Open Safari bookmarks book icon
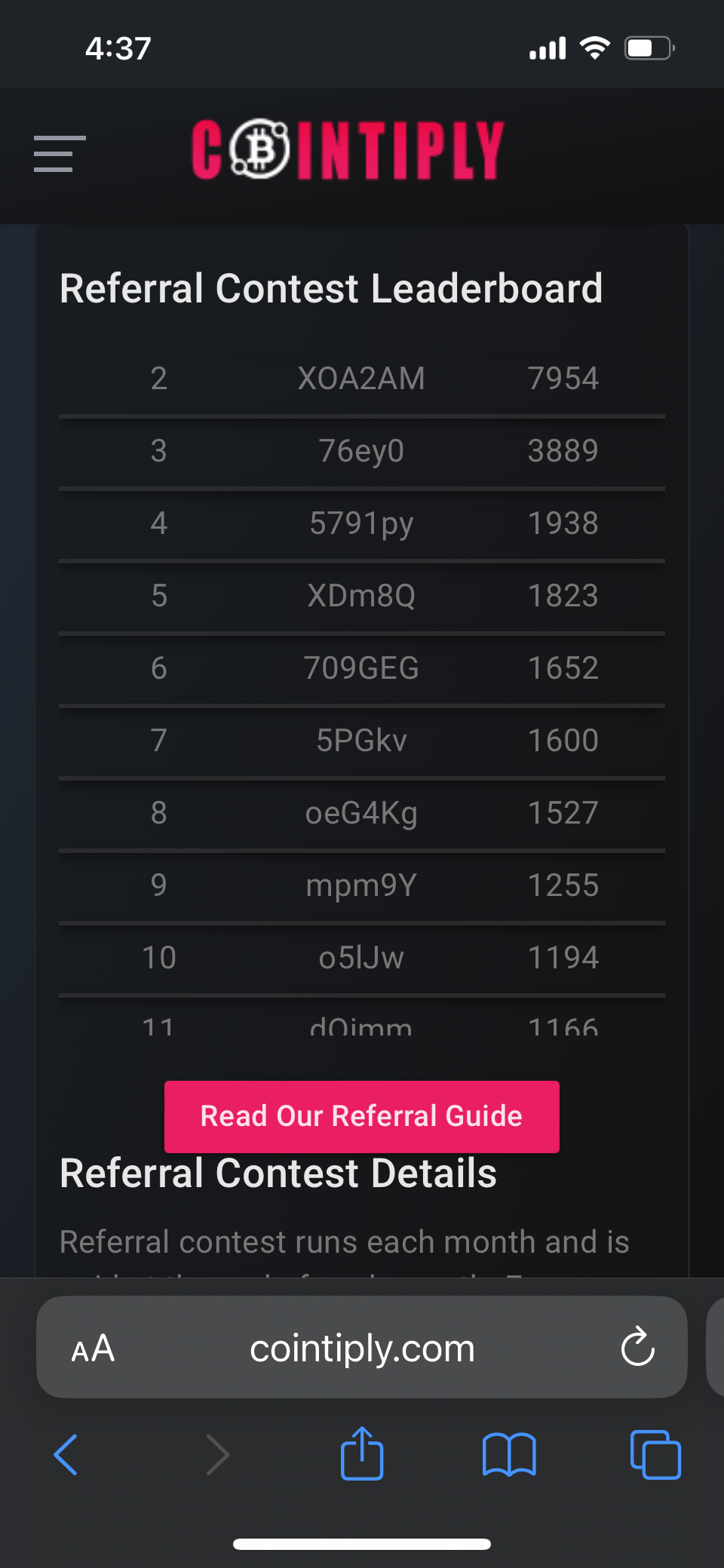The height and width of the screenshot is (1568, 724). (509, 1454)
